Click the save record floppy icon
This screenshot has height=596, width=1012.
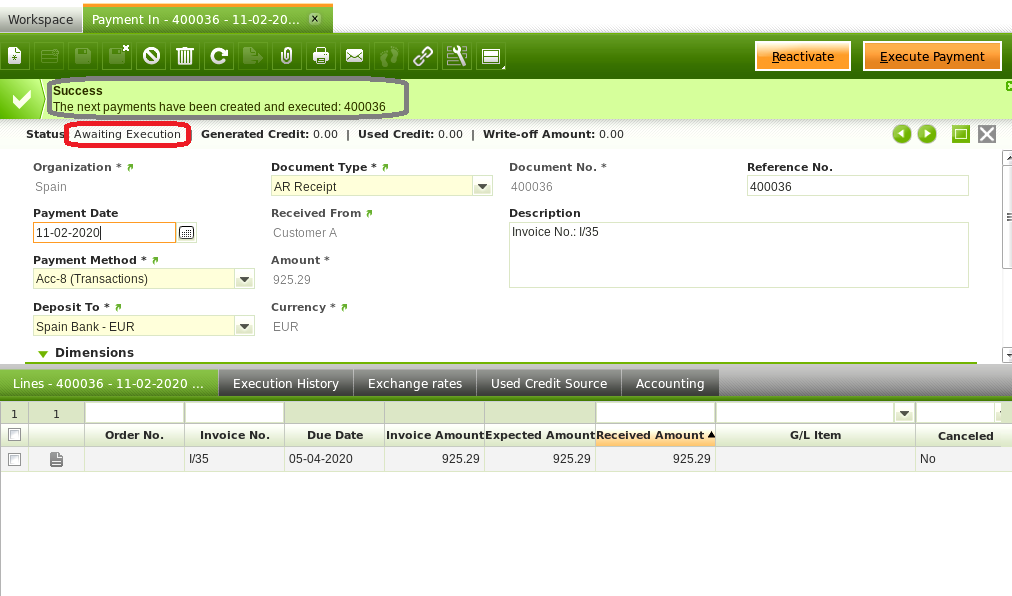pyautogui.click(x=83, y=56)
